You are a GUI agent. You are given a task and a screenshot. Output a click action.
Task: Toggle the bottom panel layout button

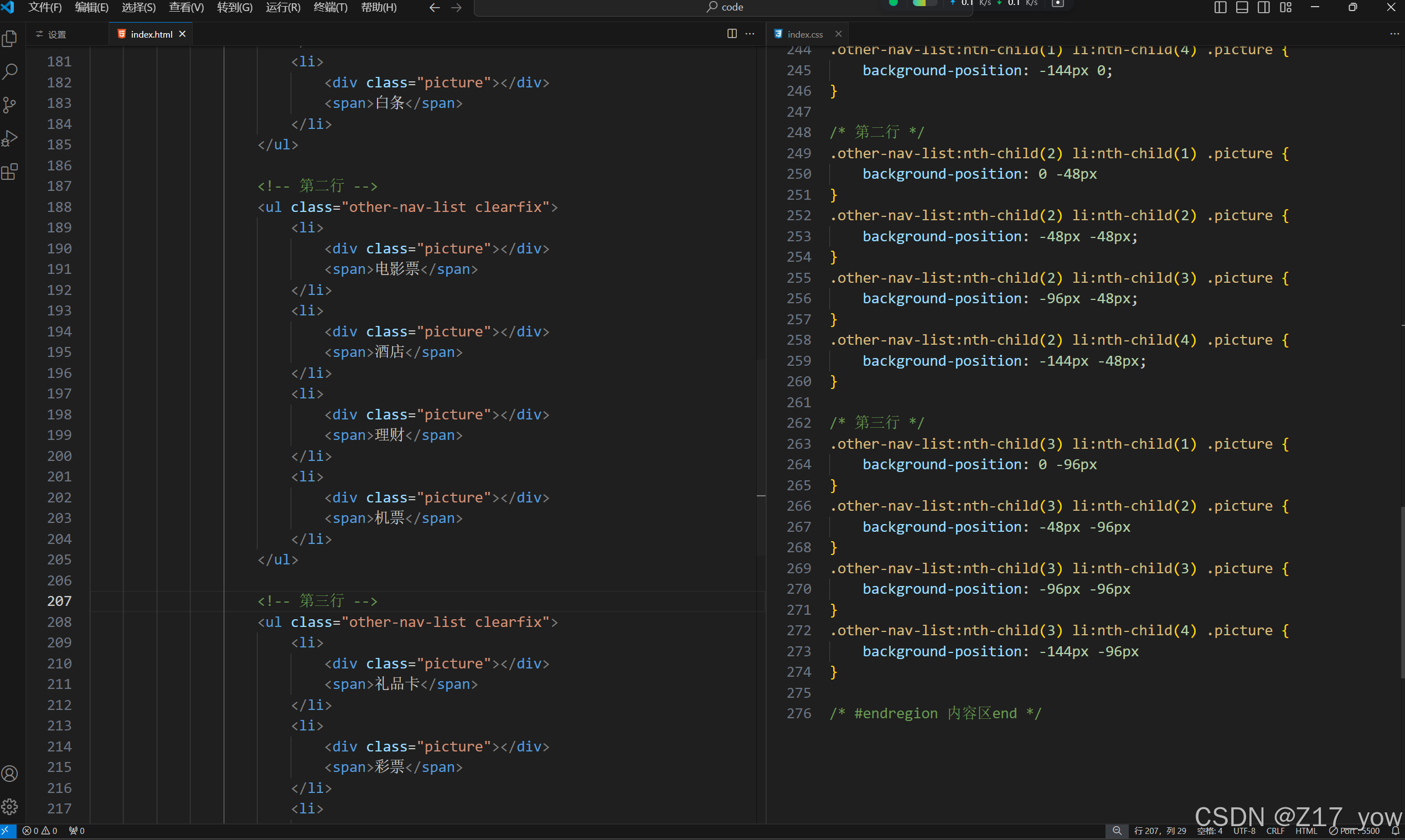(x=1242, y=7)
